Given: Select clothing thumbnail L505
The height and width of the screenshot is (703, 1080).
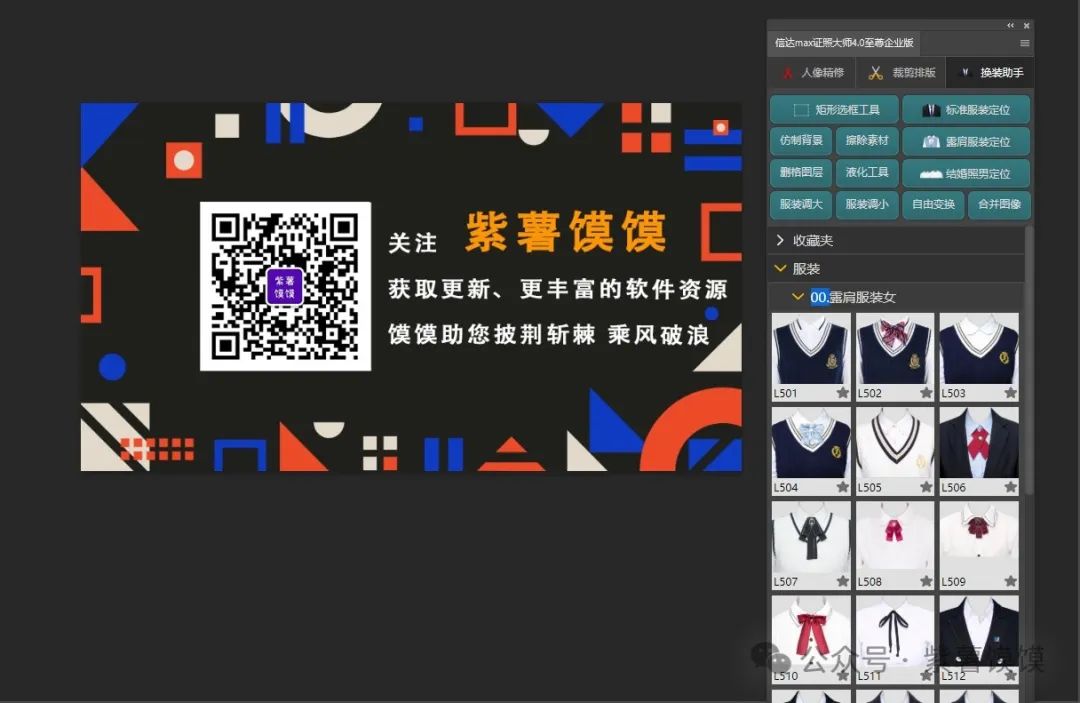Looking at the screenshot, I should (x=895, y=443).
